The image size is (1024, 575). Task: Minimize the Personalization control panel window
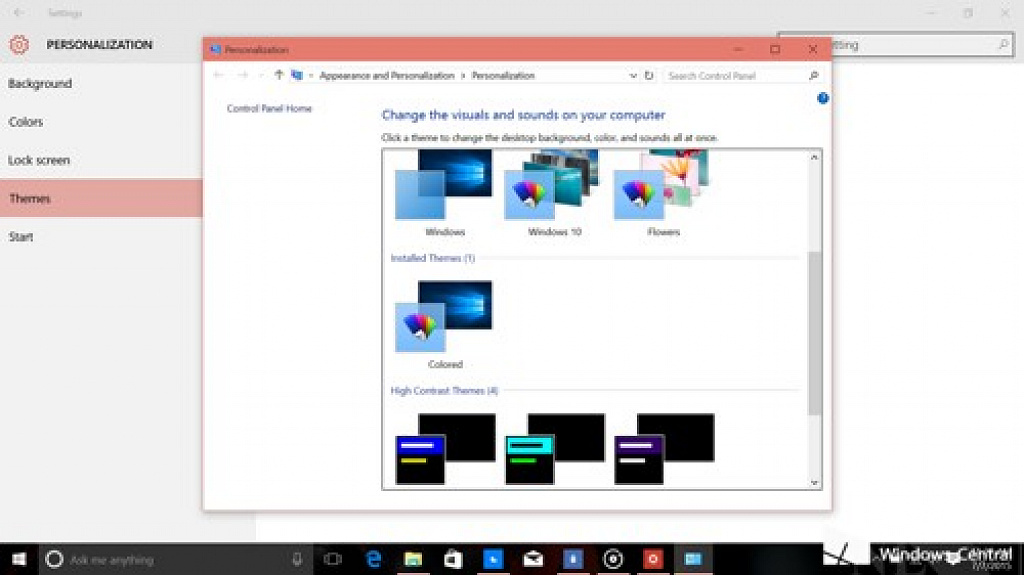tap(738, 49)
